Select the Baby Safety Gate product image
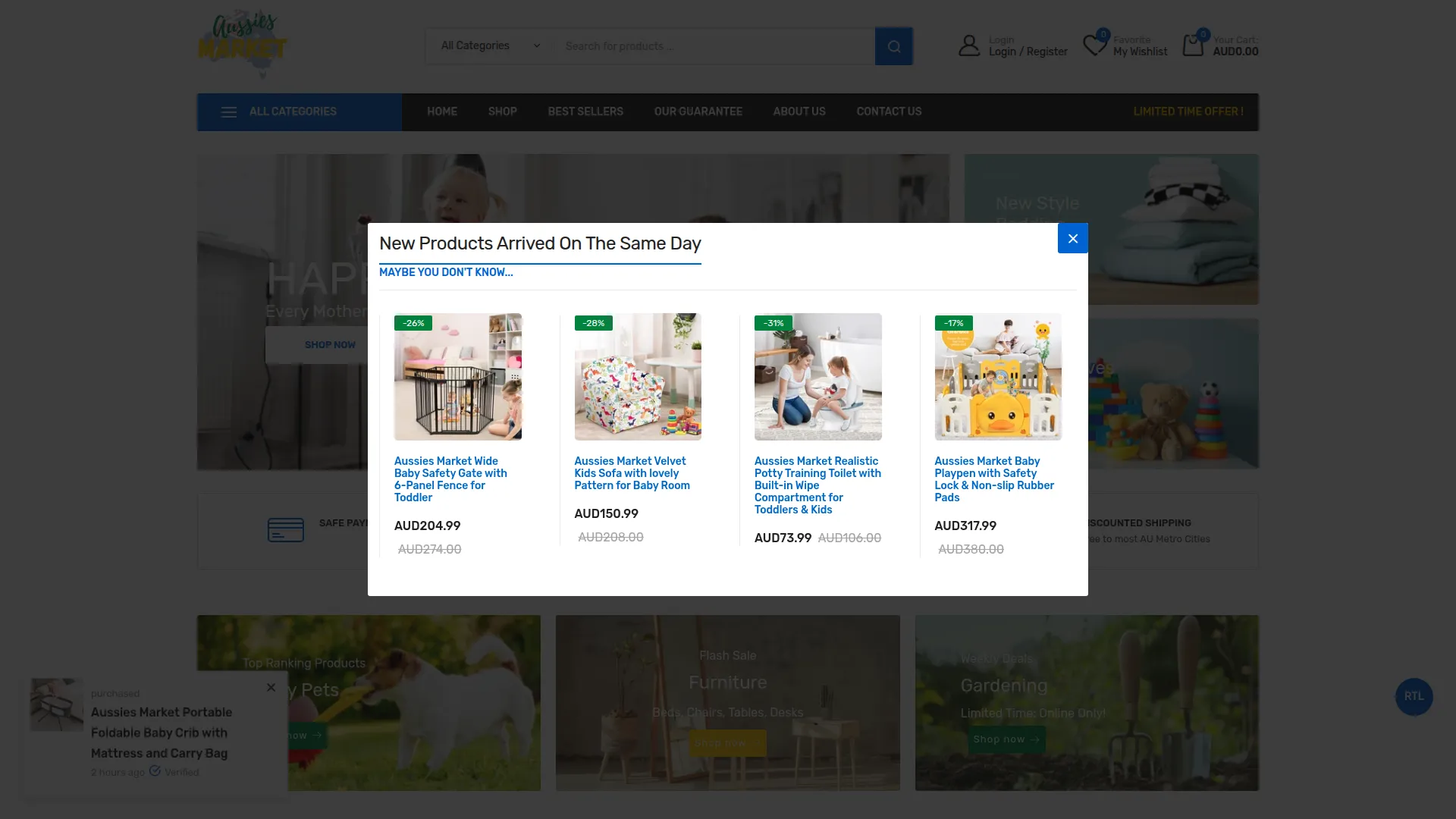This screenshot has height=819, width=1456. pyautogui.click(x=458, y=377)
